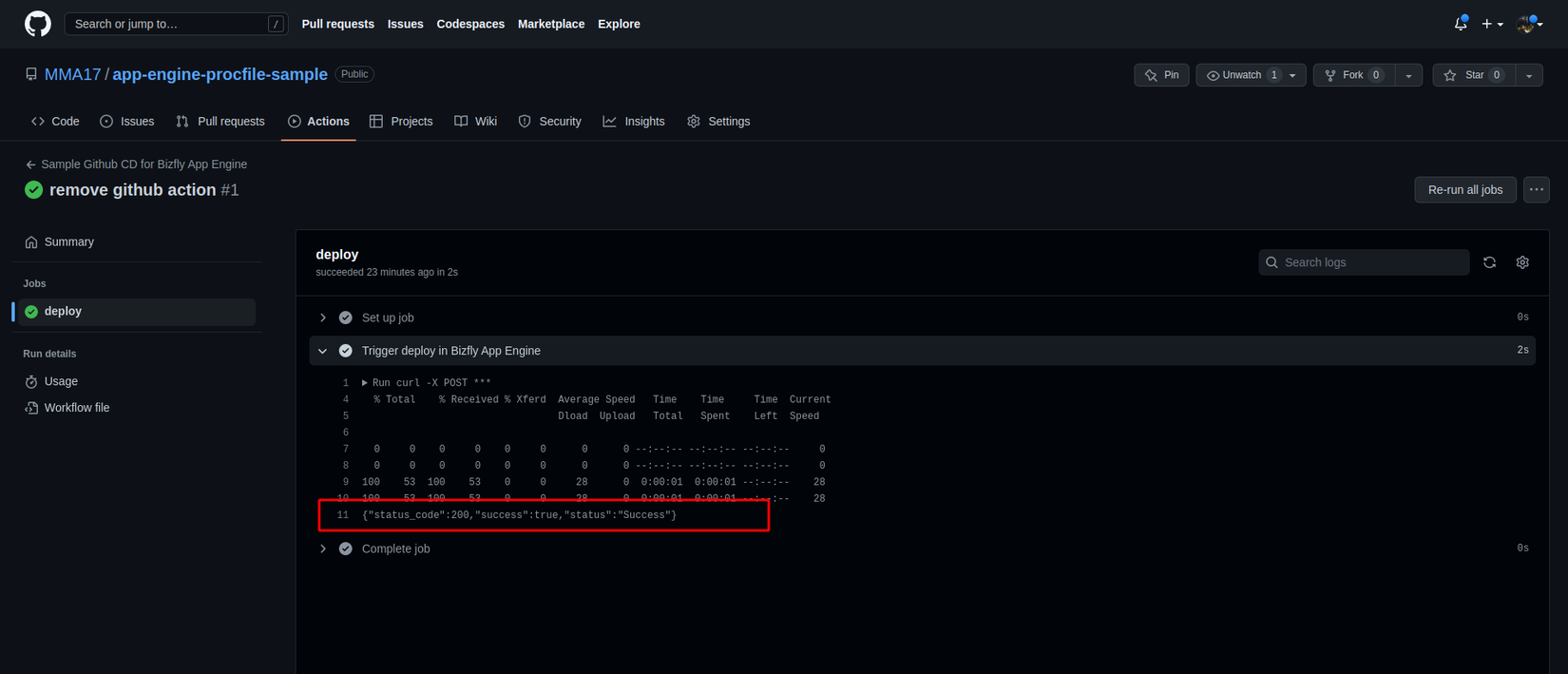Open the repository Settings tab

(718, 122)
